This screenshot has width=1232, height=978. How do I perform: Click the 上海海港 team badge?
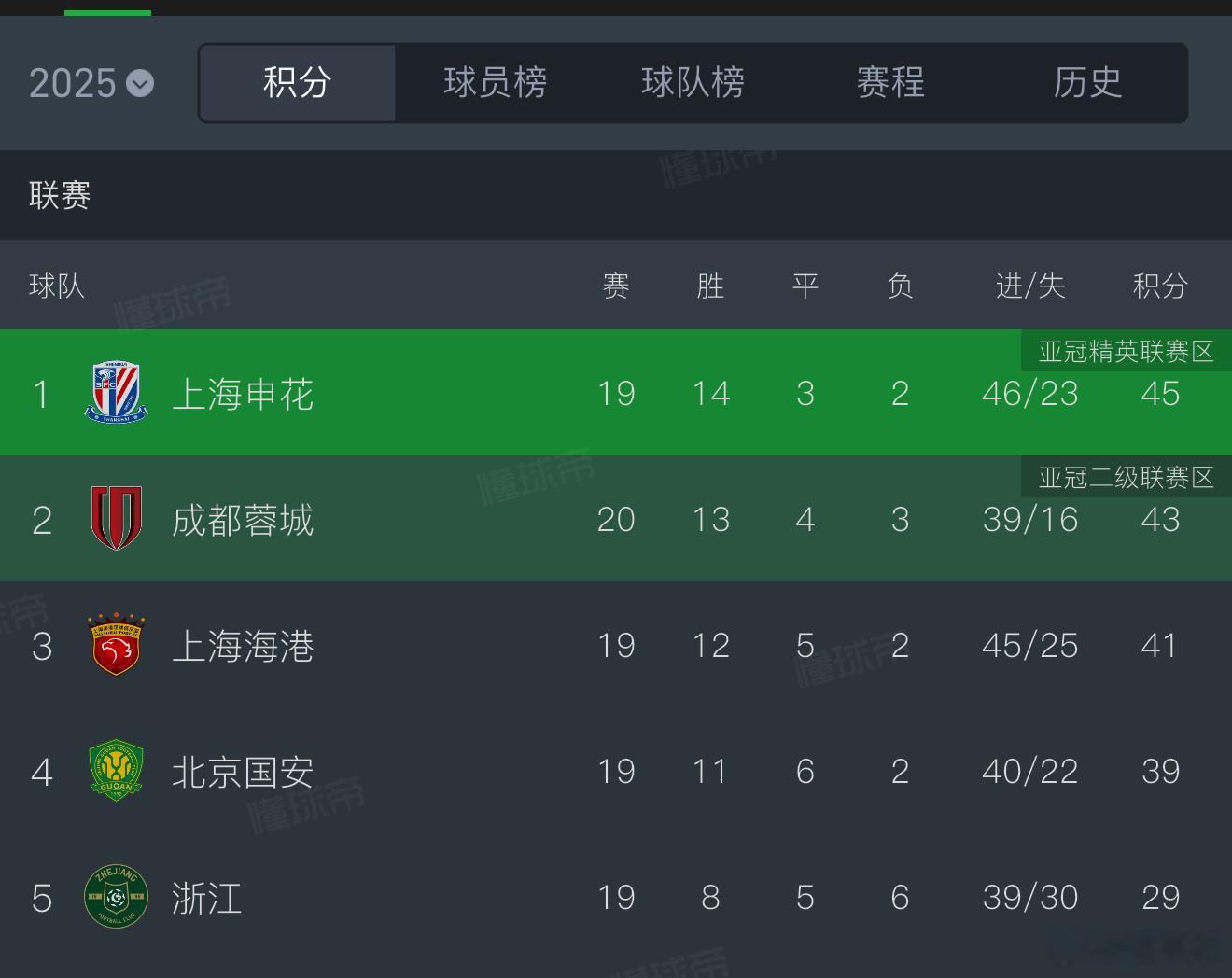pos(116,645)
